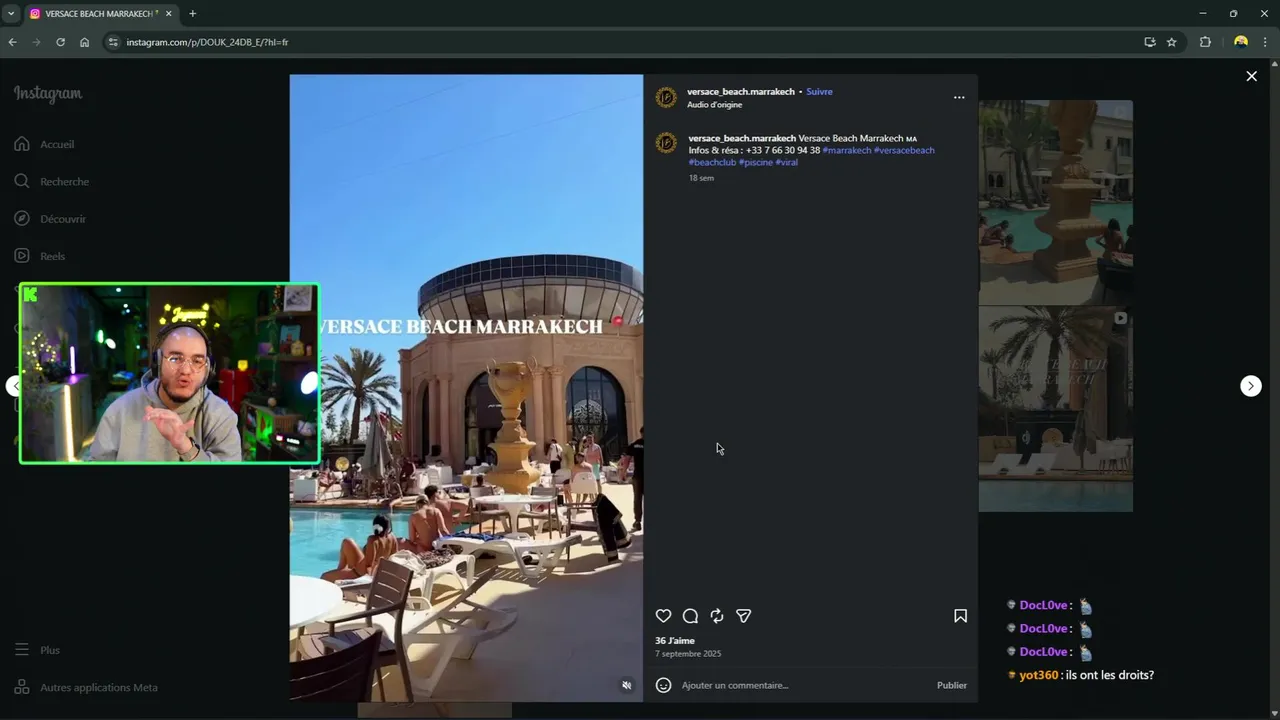Screen dimensions: 1280x720
Task: Open comments with the speech bubble icon
Action: tap(690, 616)
